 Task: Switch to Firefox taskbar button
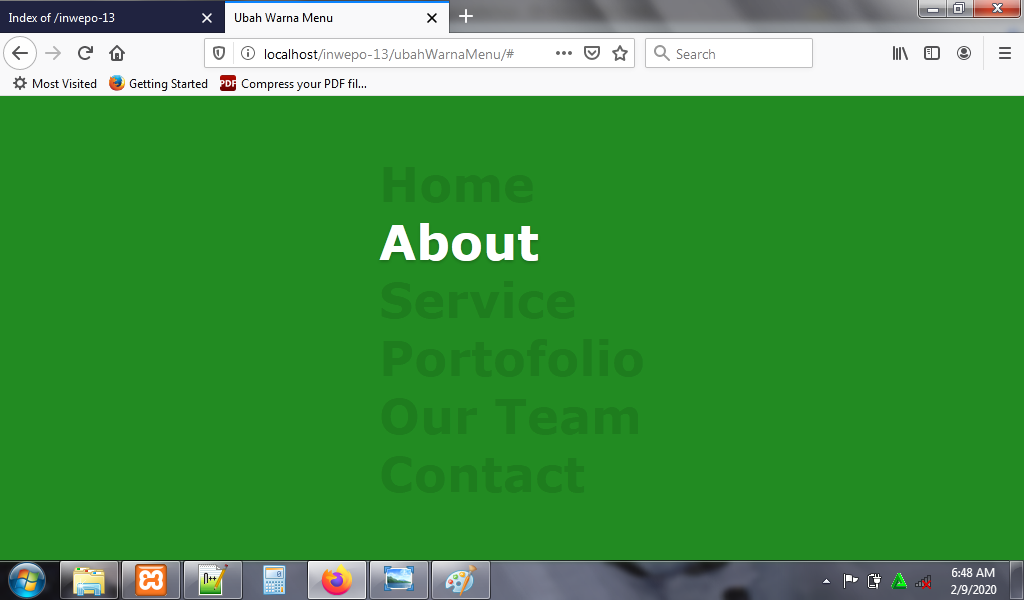point(336,580)
